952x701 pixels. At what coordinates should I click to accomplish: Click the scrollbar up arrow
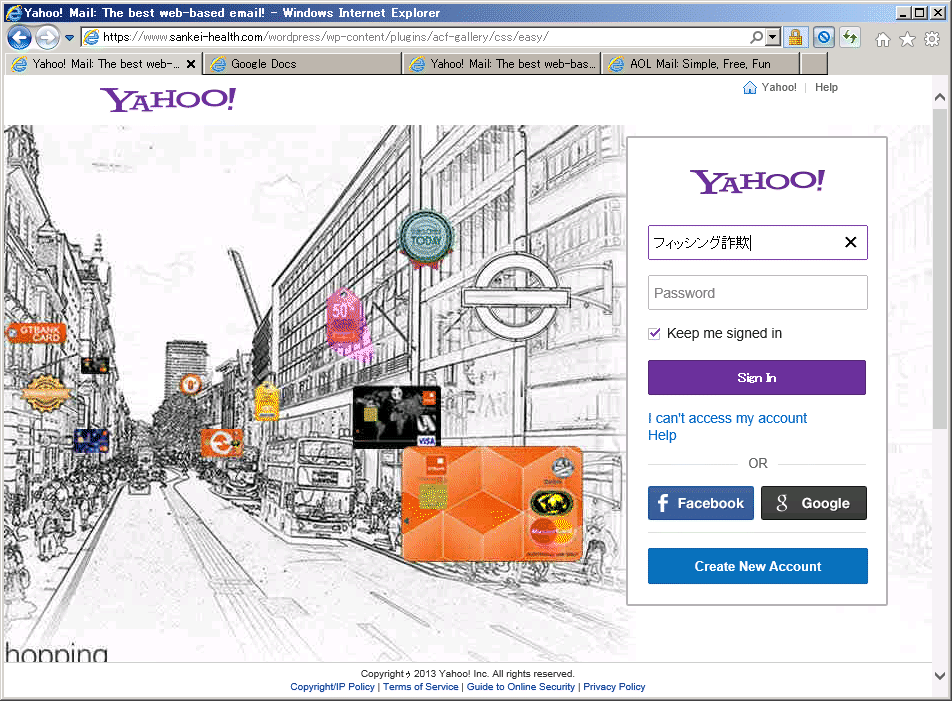coord(939,97)
